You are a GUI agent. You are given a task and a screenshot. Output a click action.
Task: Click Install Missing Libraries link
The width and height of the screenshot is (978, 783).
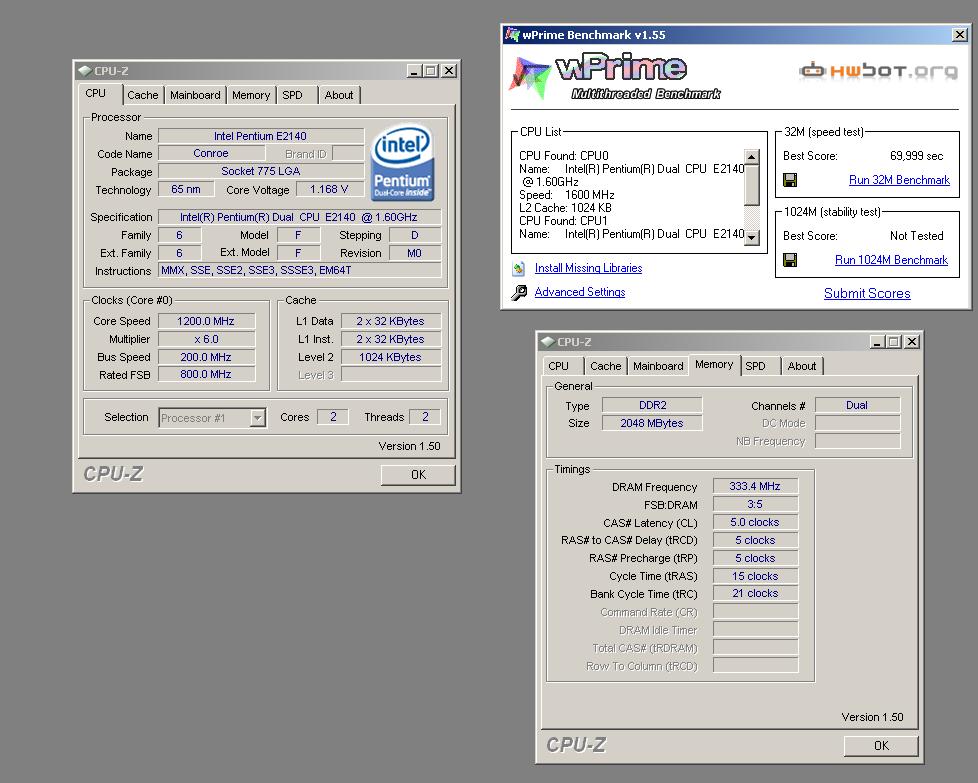point(588,268)
